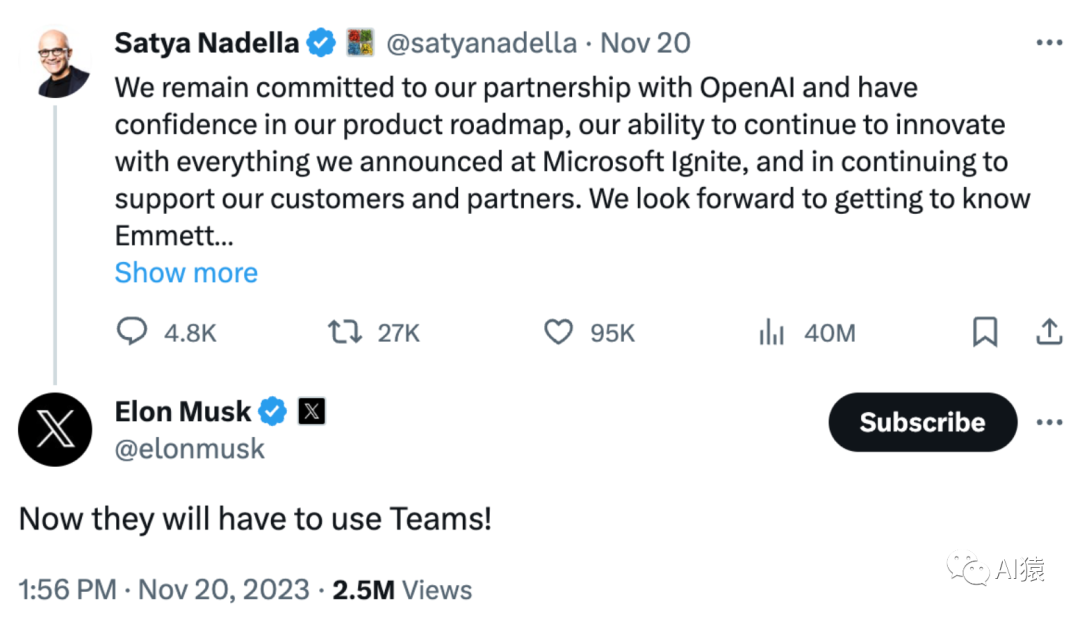Expand tweet with Show more
The height and width of the screenshot is (617, 1080).
[186, 272]
